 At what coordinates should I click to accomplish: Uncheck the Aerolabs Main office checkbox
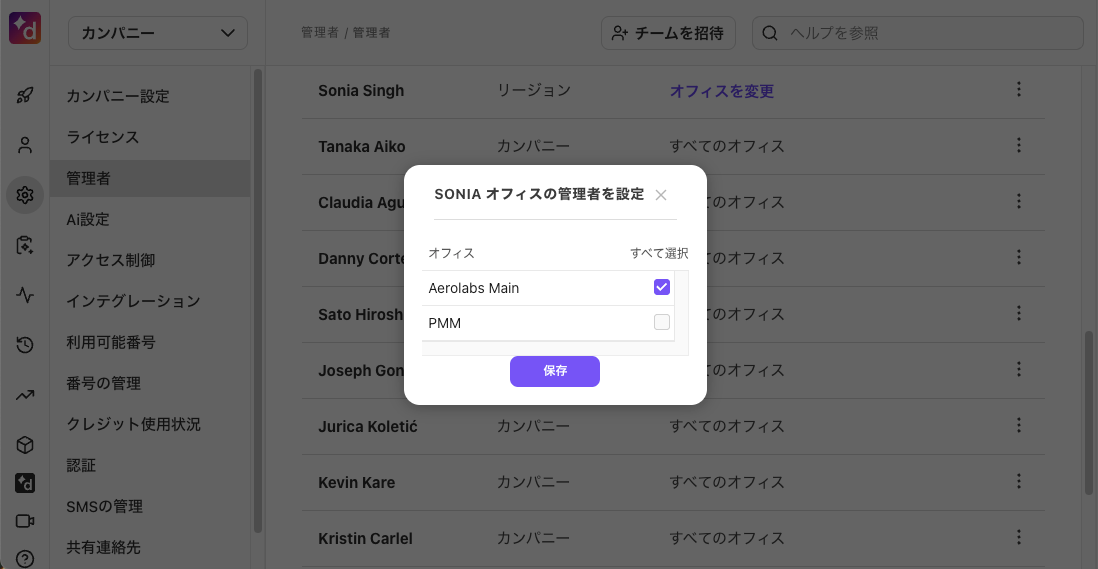662,287
